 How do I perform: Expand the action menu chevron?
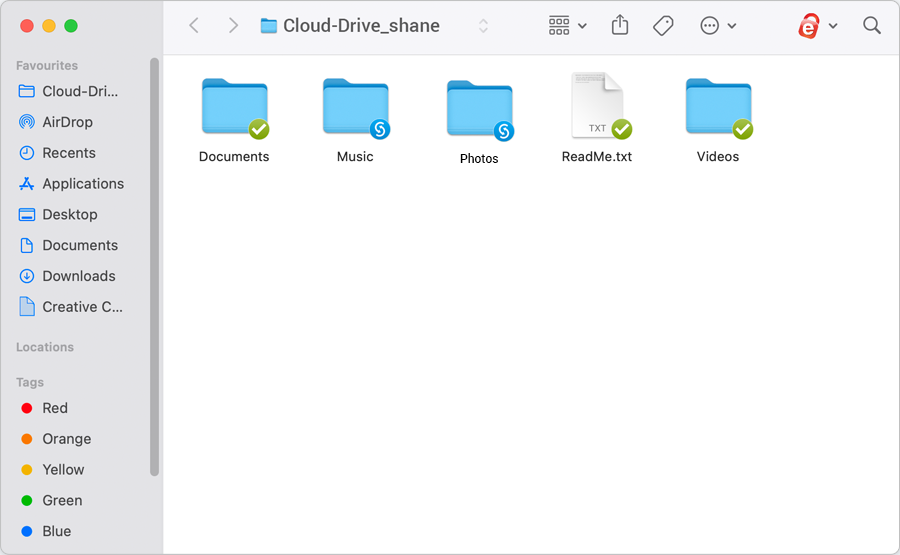pos(732,26)
